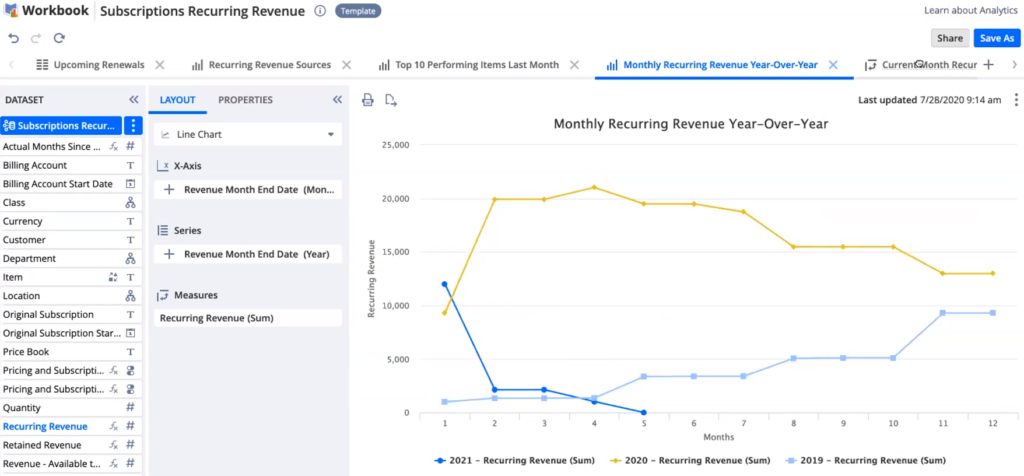Open chart options kebab menu

point(1016,100)
